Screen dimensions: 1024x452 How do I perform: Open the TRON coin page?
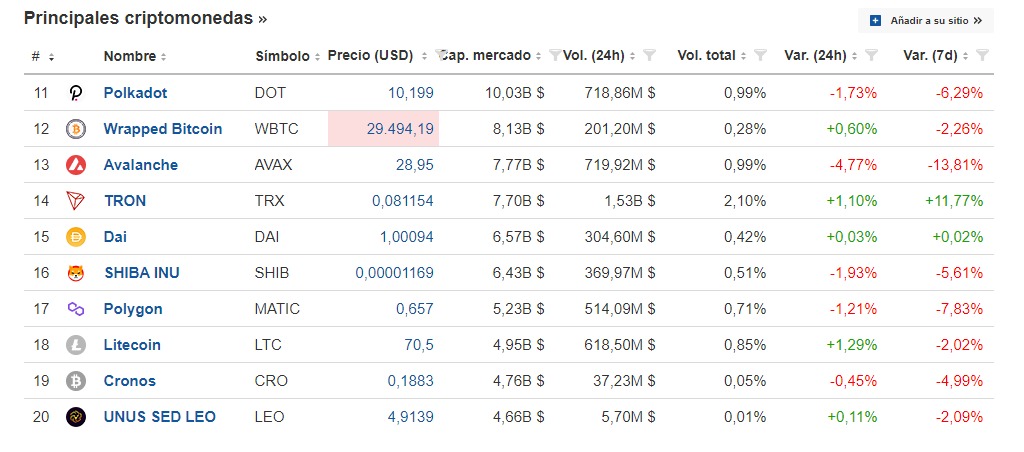coord(125,201)
